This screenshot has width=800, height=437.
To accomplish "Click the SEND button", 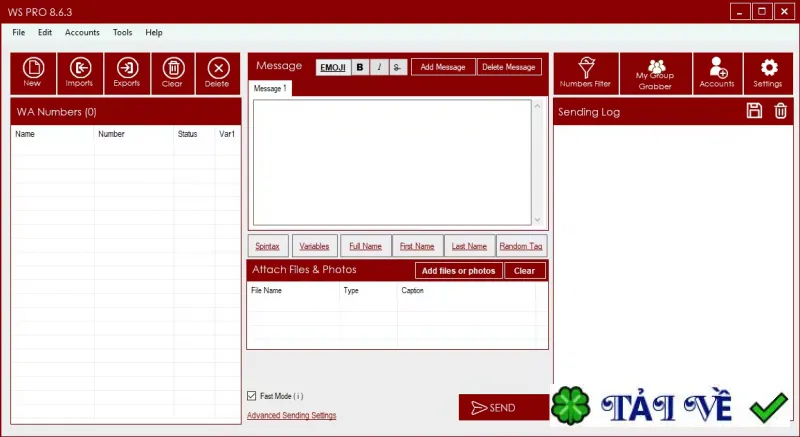I will (504, 407).
